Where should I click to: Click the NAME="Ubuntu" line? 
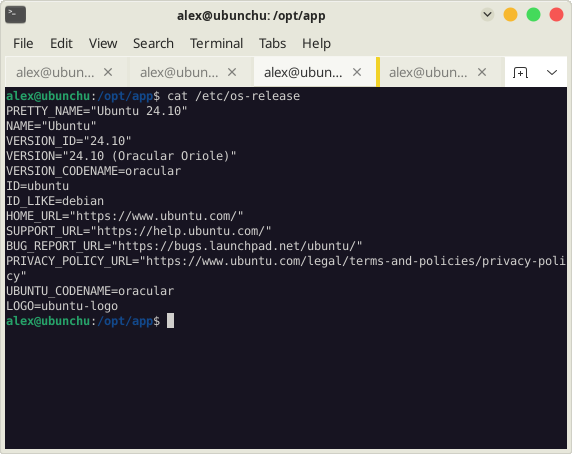pos(51,126)
